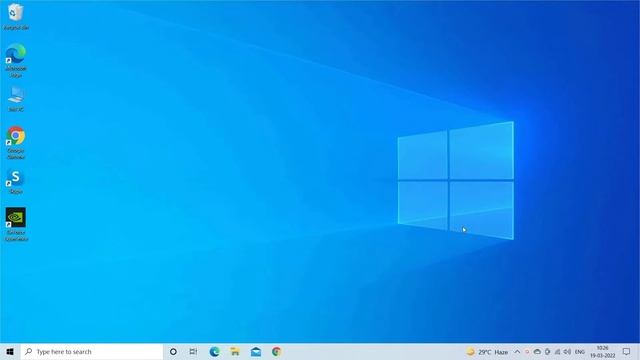Select the GeForce Experience desktop shortcut

[x=16, y=224]
